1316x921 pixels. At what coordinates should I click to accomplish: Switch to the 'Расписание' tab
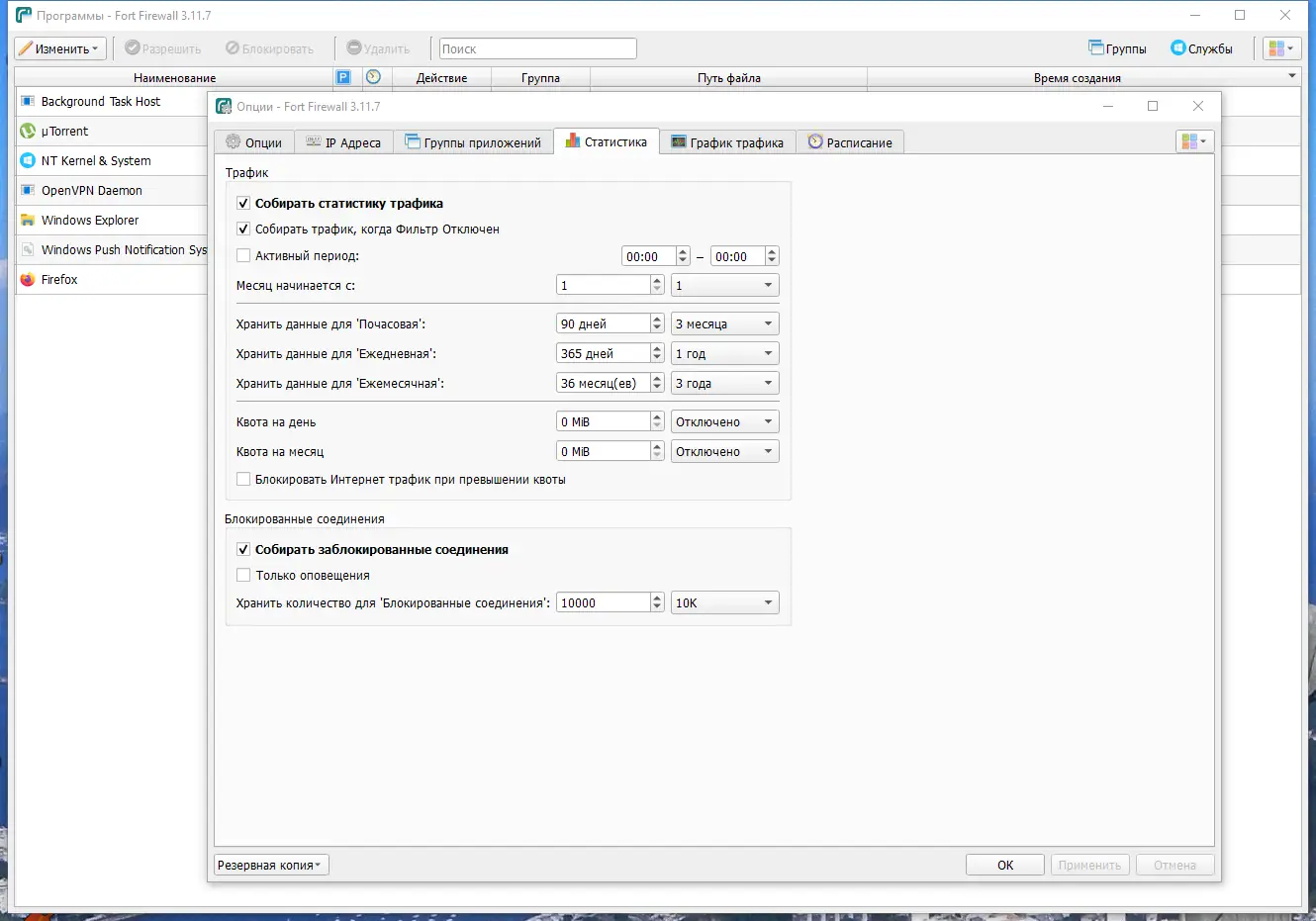[850, 142]
